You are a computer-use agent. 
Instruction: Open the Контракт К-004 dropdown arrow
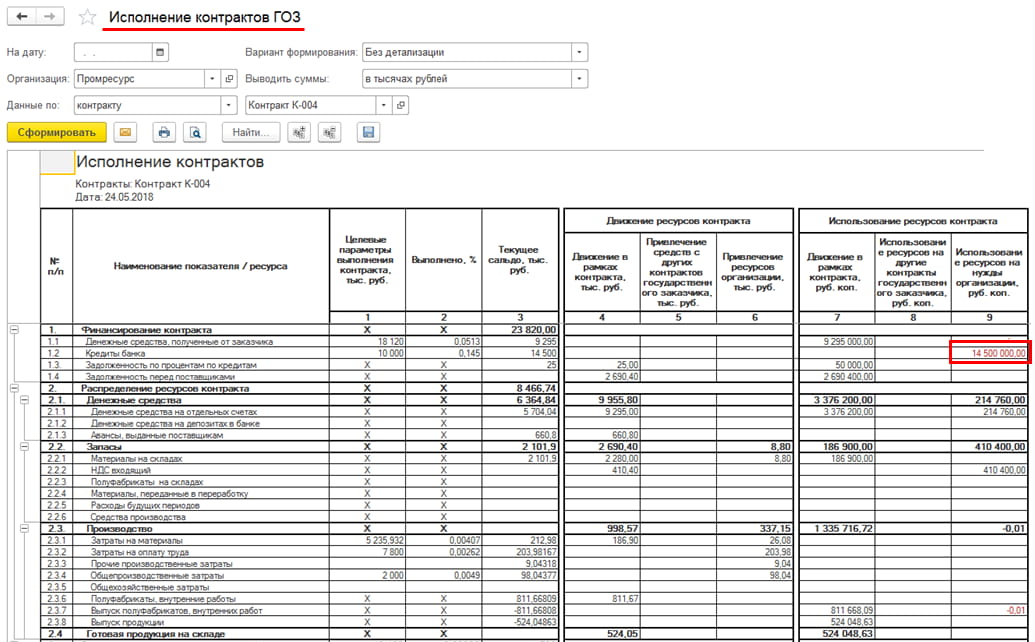click(384, 105)
